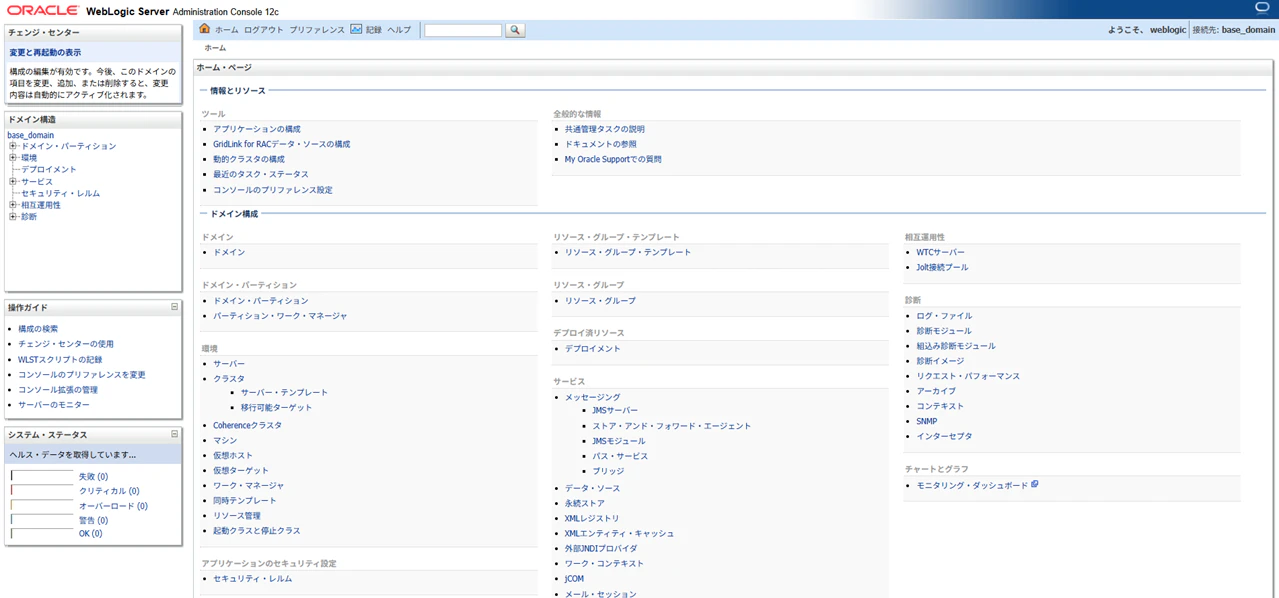Expand the 環境 tree node
Screen dimensions: 1279x598
click(x=13, y=158)
